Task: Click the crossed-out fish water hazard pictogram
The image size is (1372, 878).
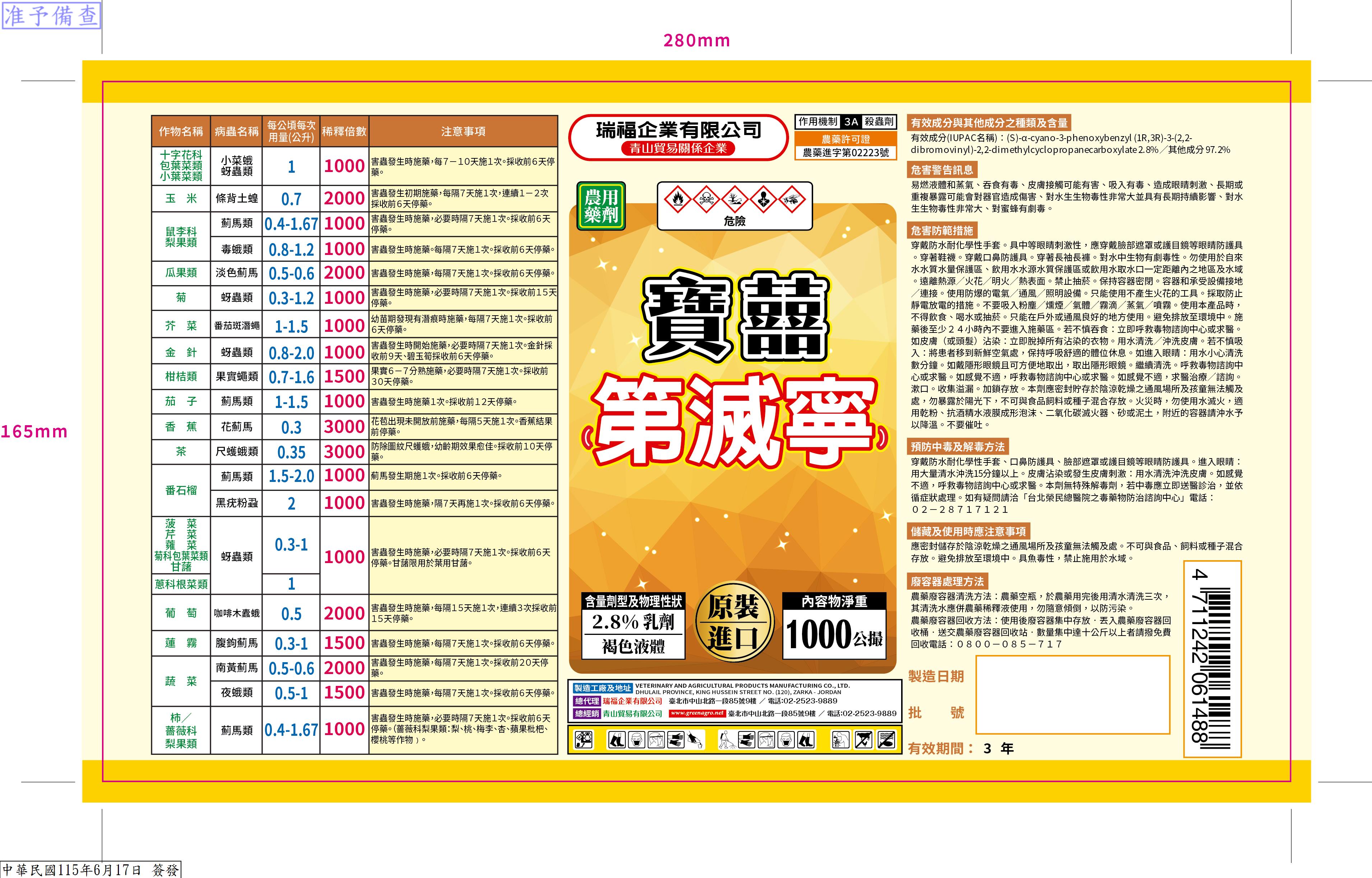Action: 886,740
